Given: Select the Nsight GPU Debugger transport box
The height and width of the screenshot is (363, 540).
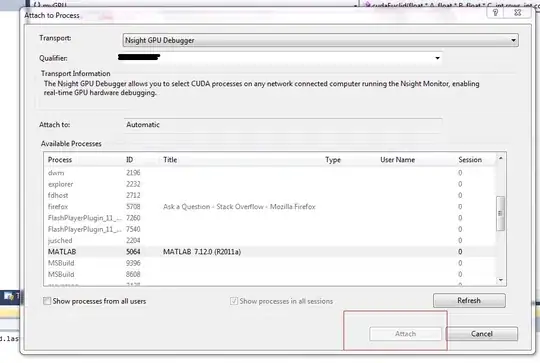Looking at the screenshot, I should click(x=320, y=40).
